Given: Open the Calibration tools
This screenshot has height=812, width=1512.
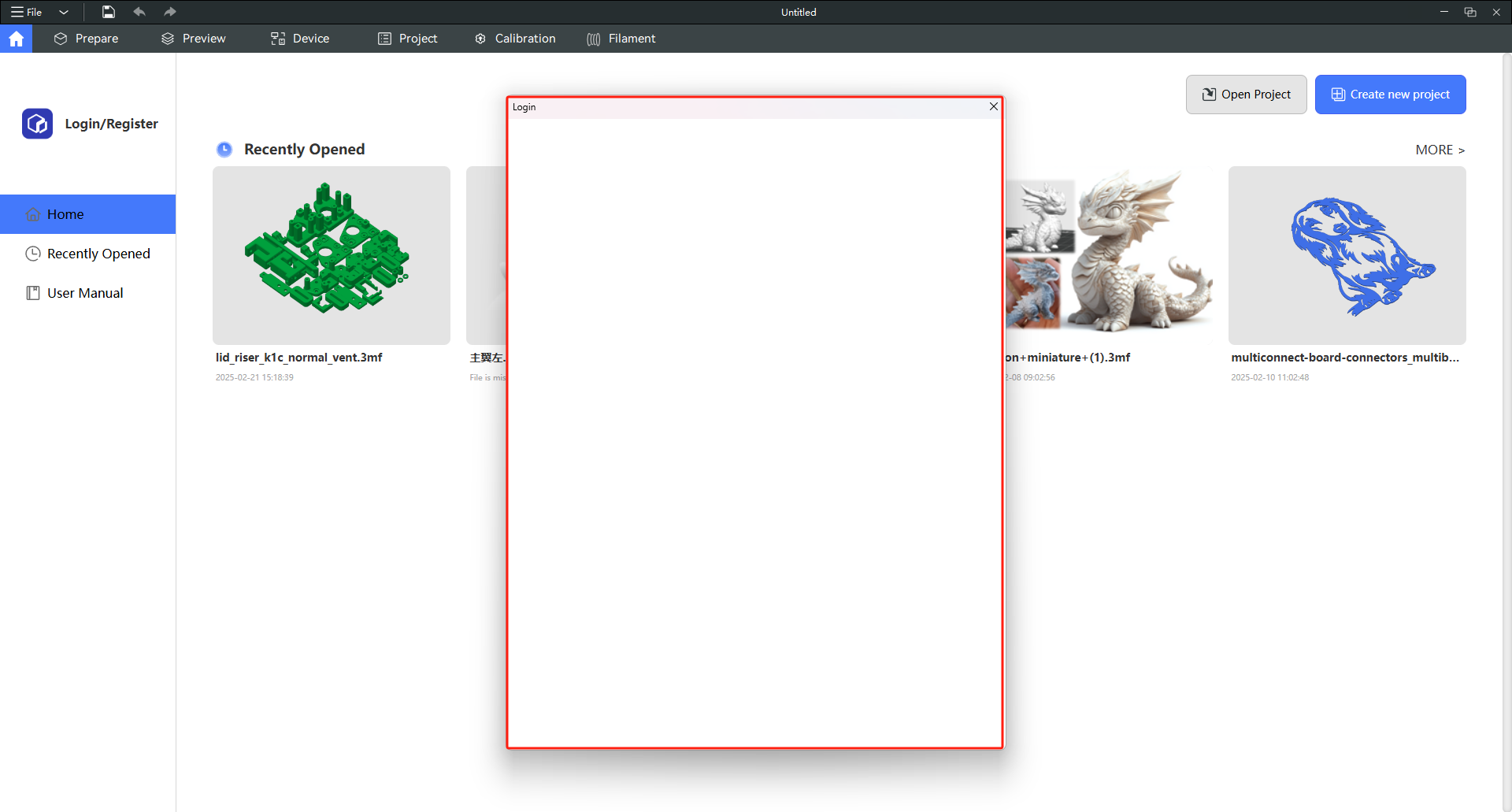Looking at the screenshot, I should click(514, 38).
